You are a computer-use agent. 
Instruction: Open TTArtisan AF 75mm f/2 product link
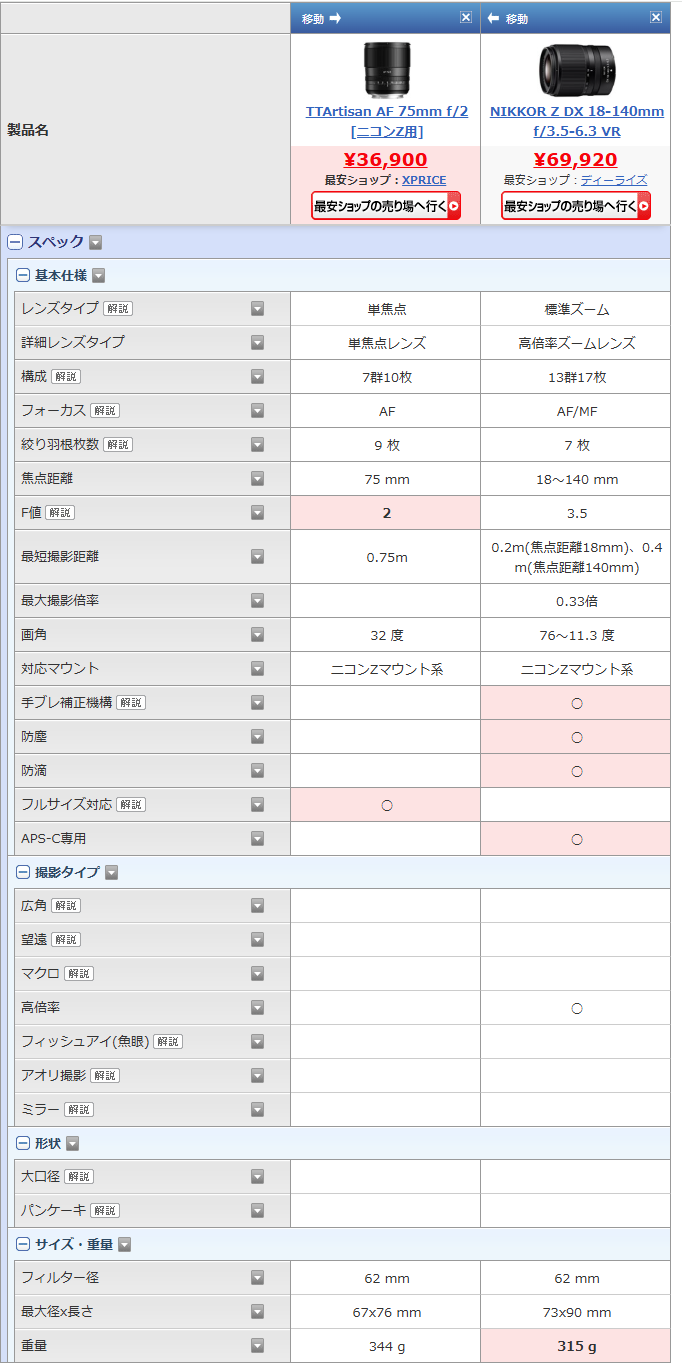(386, 121)
